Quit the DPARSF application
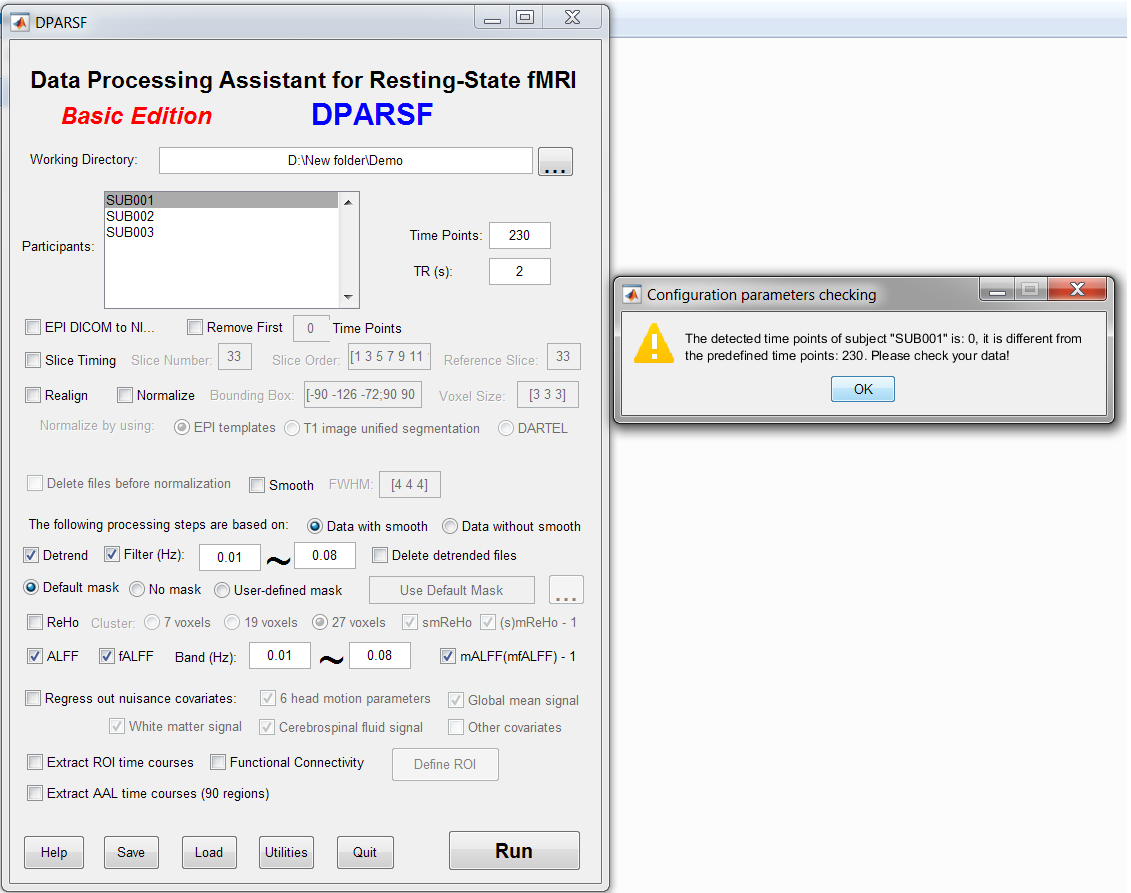The width and height of the screenshot is (1131, 893). (365, 852)
